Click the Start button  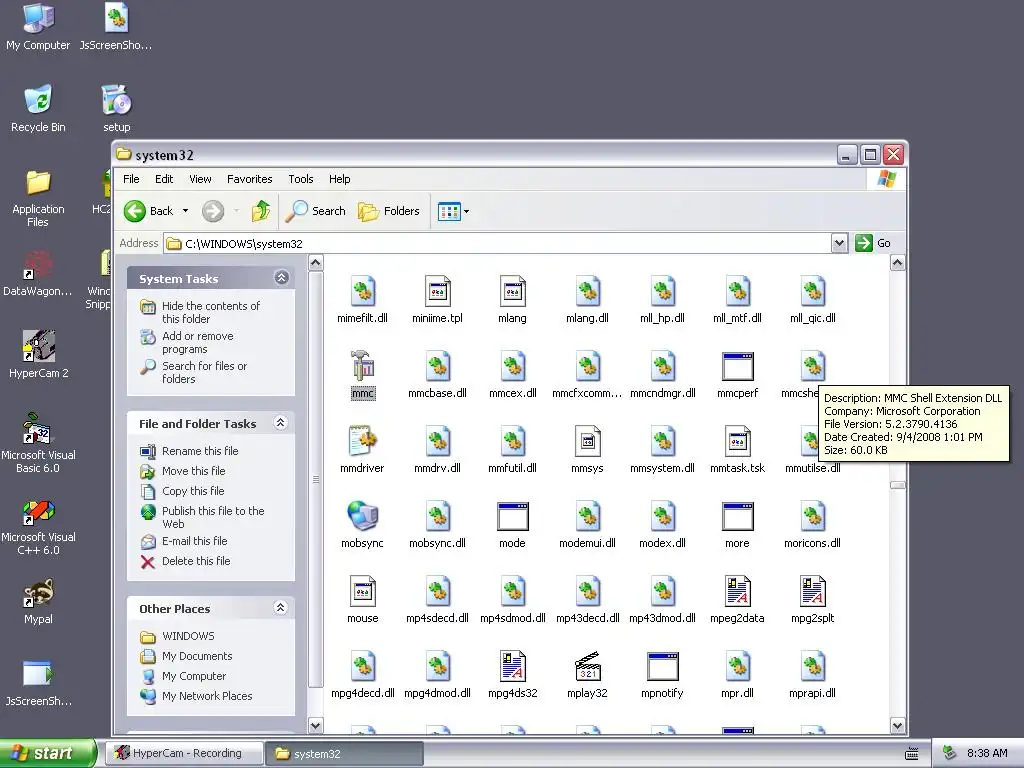click(47, 754)
